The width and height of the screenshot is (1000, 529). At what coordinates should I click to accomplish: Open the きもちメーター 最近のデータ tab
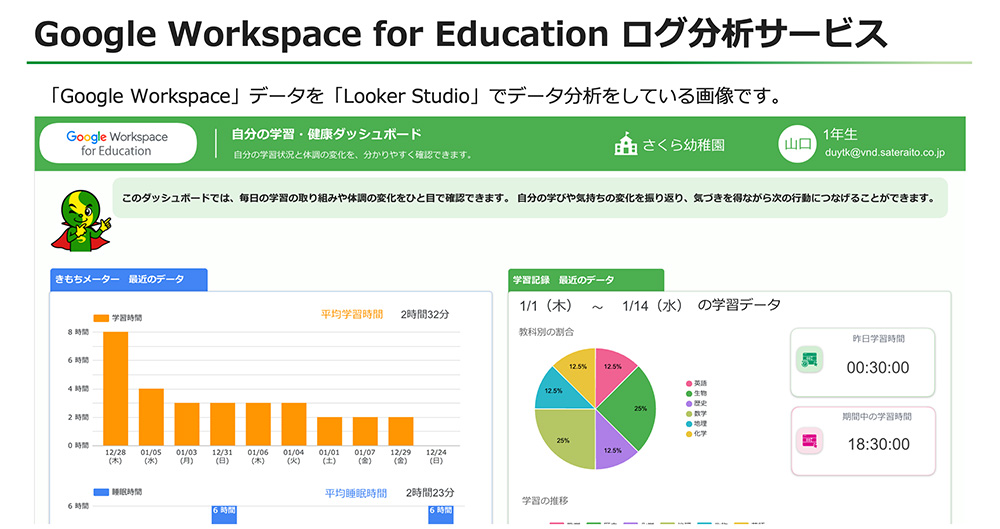click(128, 280)
